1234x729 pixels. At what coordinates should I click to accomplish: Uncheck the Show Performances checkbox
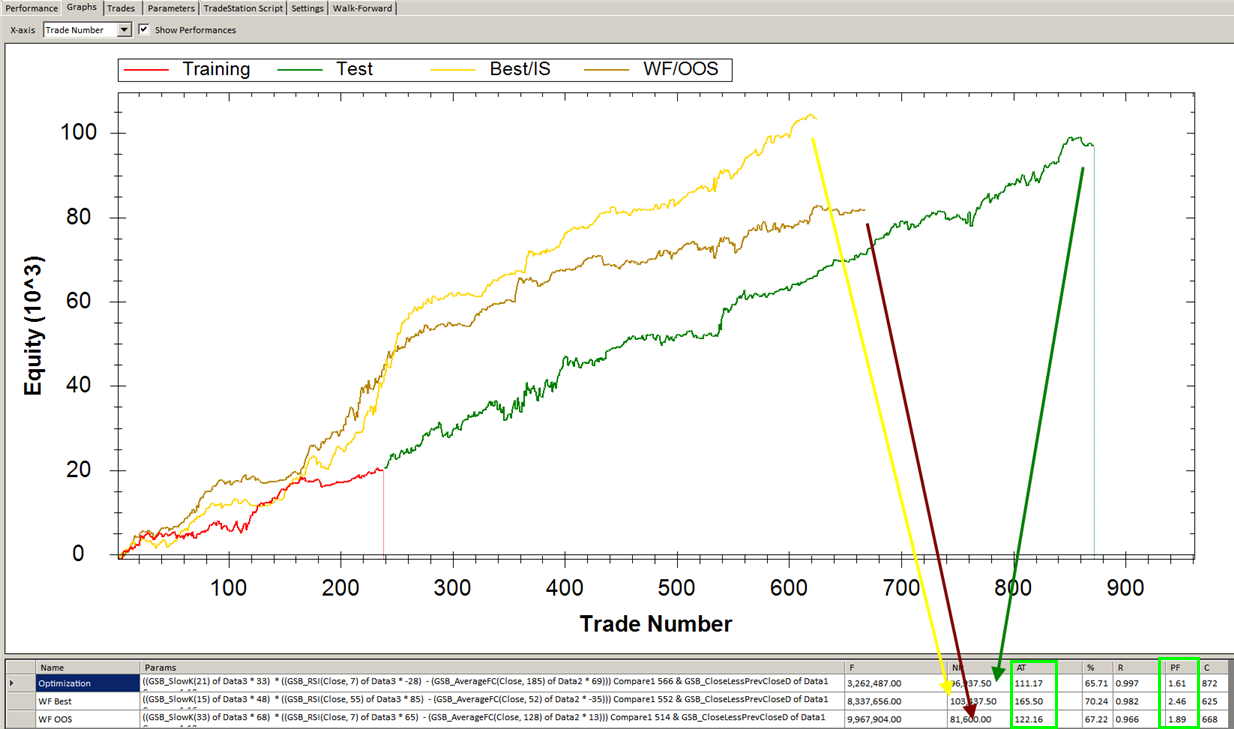coord(144,30)
